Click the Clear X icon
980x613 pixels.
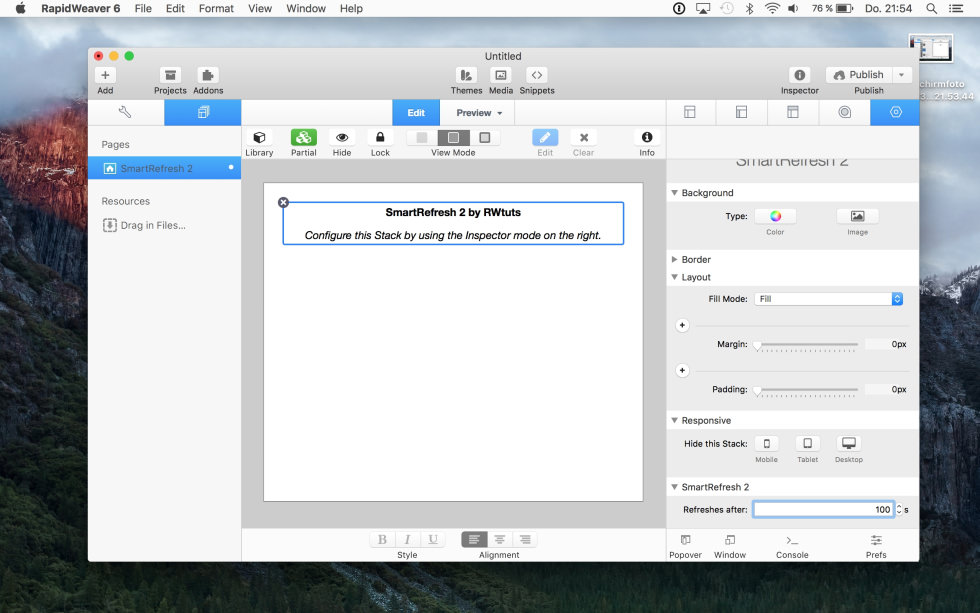(x=584, y=137)
